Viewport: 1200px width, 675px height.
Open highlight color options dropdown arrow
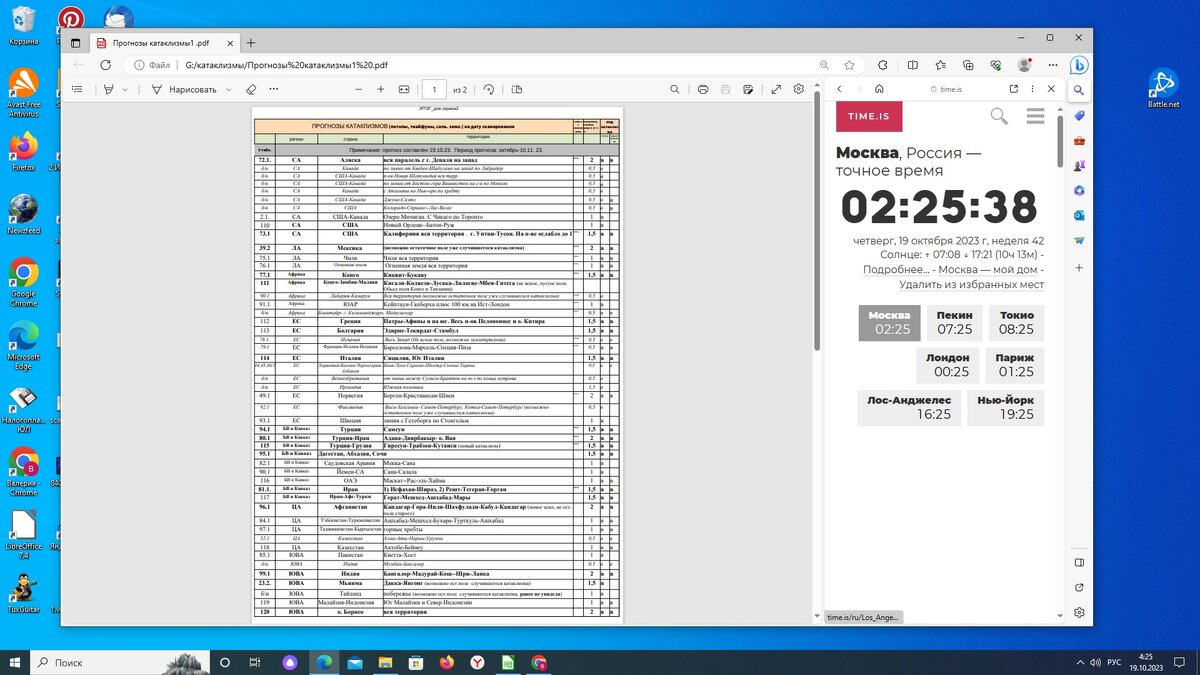click(125, 89)
